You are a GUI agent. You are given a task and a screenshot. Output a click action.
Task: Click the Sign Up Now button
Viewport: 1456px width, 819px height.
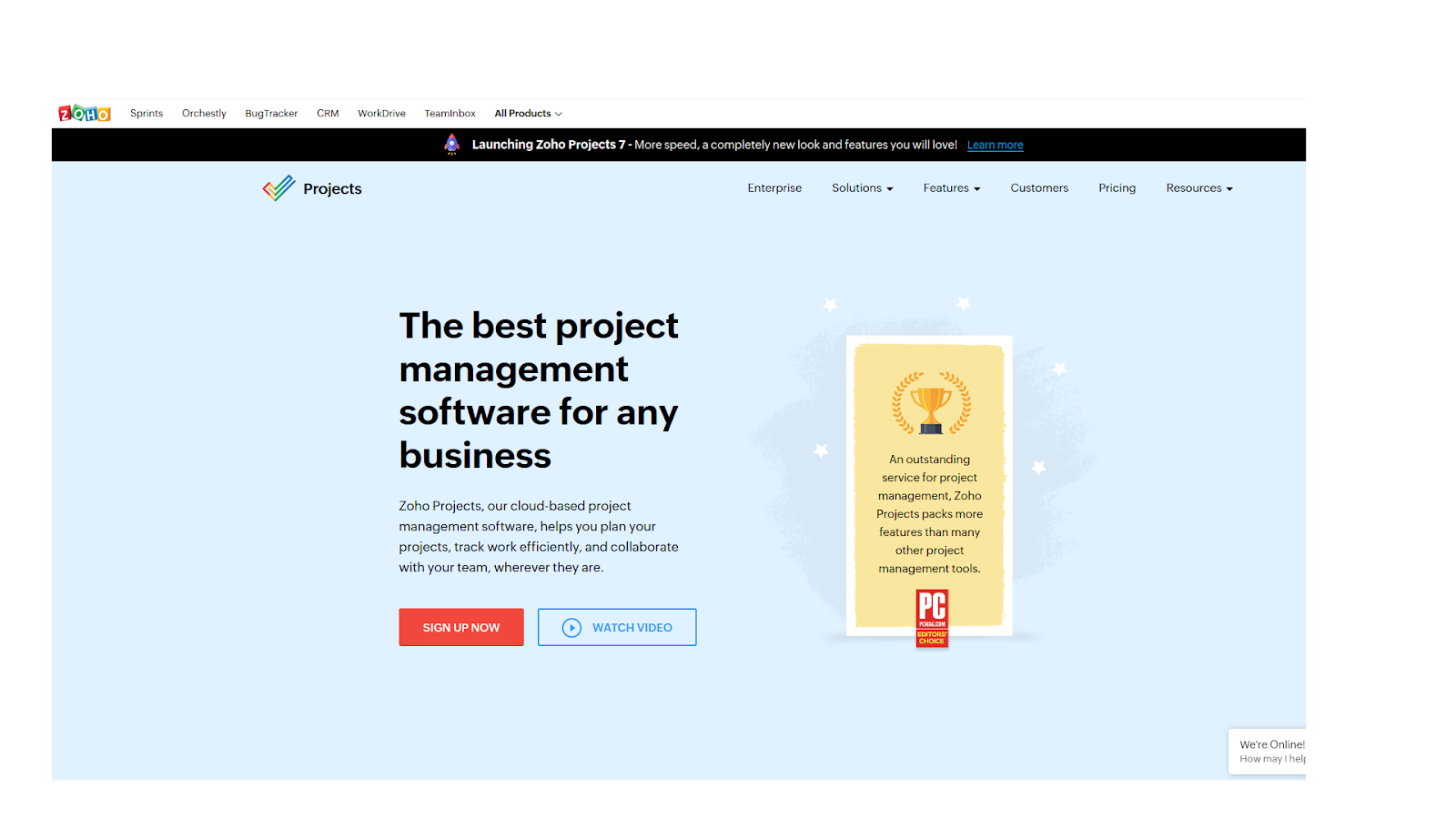pyautogui.click(x=461, y=628)
